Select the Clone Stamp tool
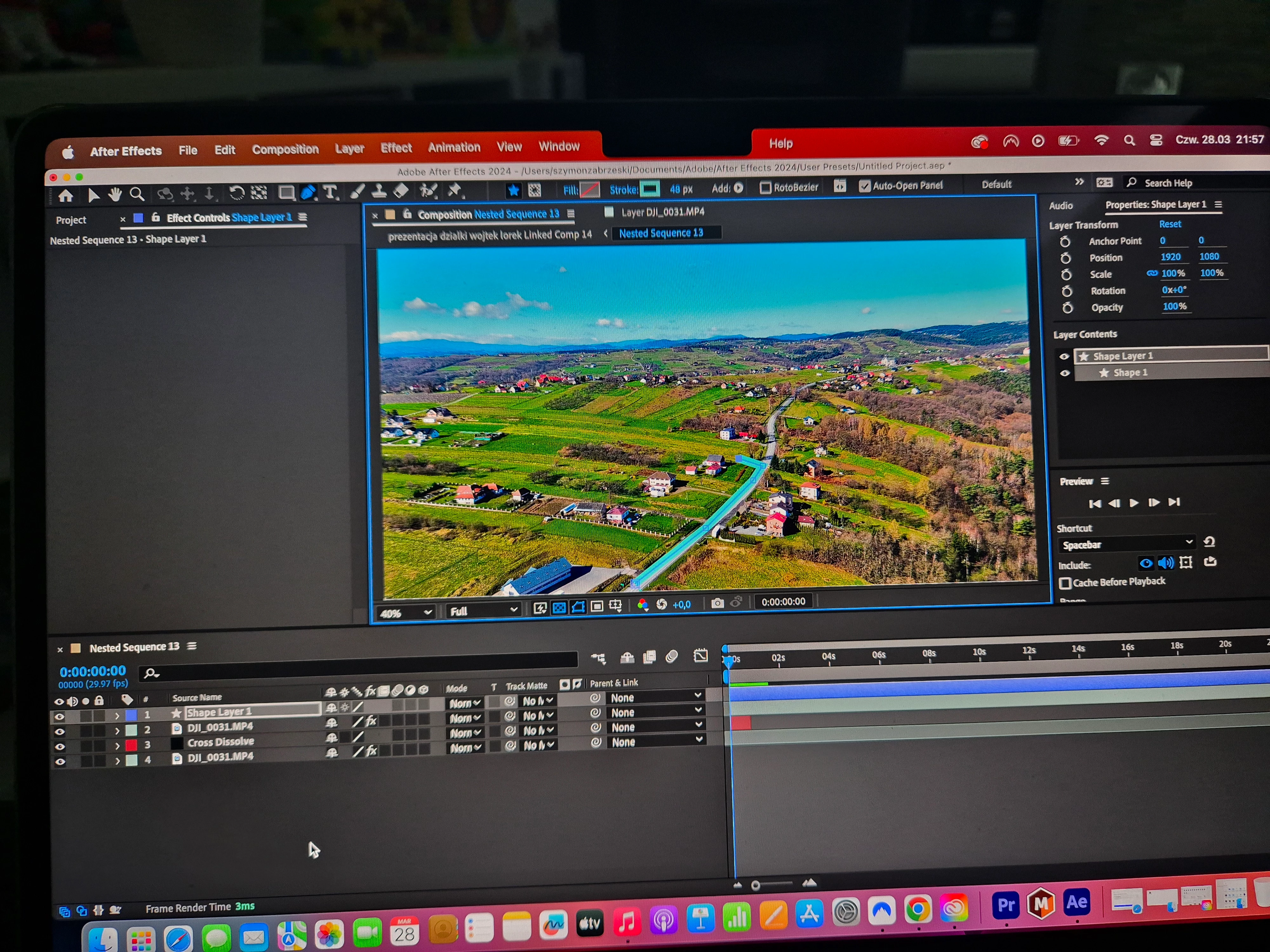This screenshot has width=1270, height=952. point(379,191)
